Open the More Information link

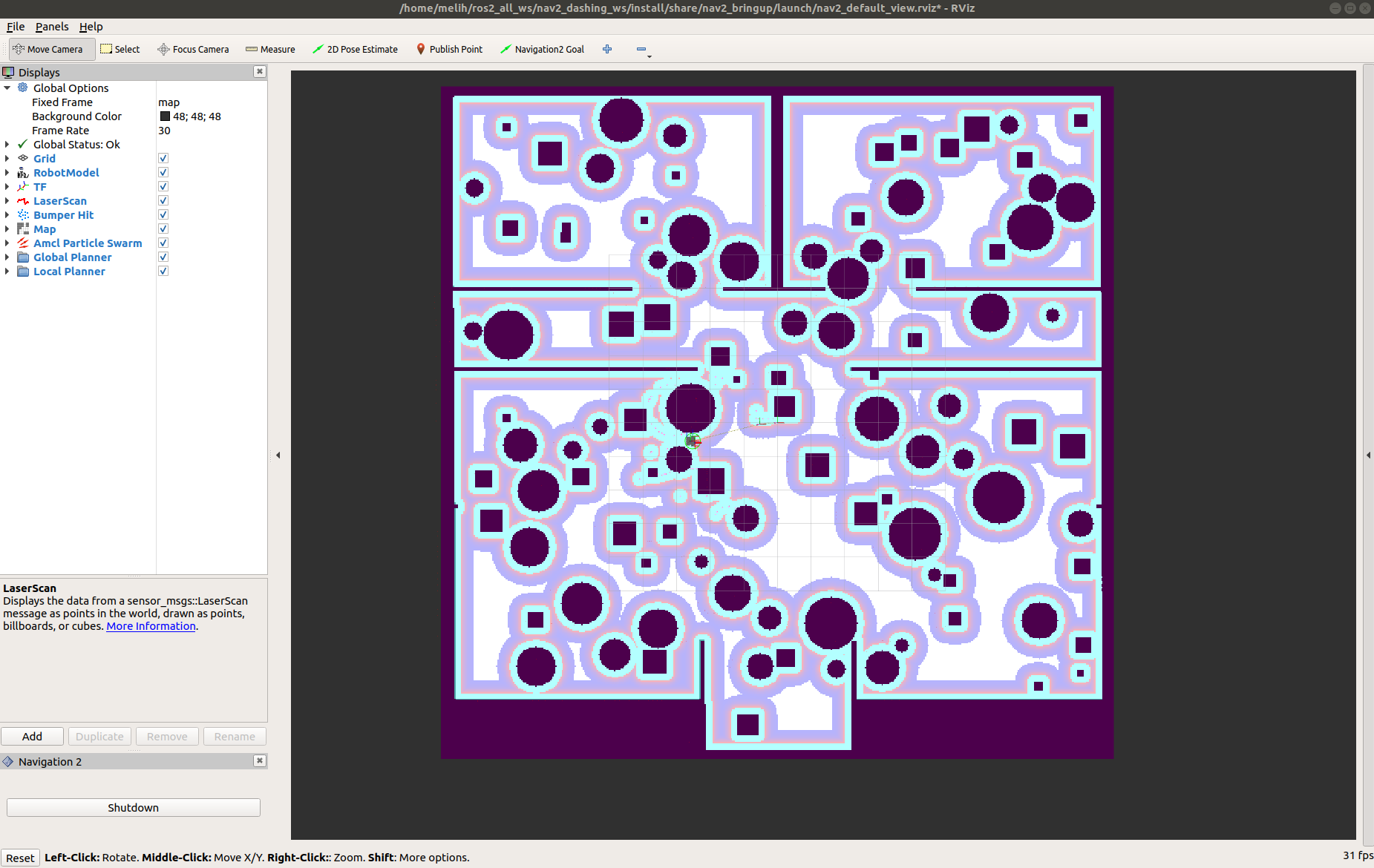pos(151,625)
